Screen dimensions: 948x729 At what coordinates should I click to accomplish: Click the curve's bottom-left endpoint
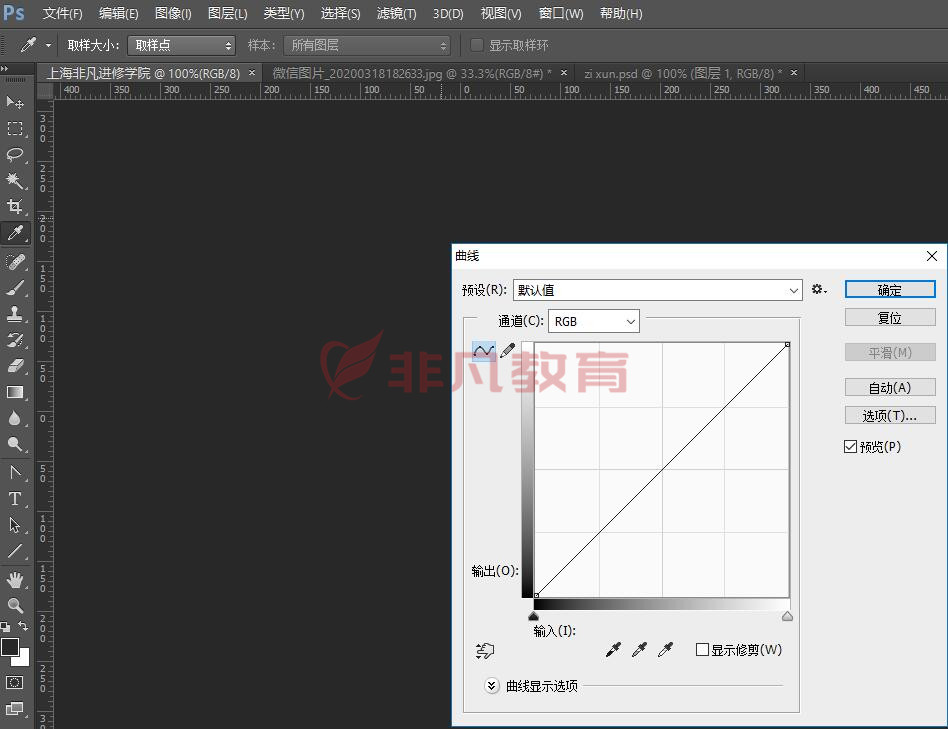536,595
